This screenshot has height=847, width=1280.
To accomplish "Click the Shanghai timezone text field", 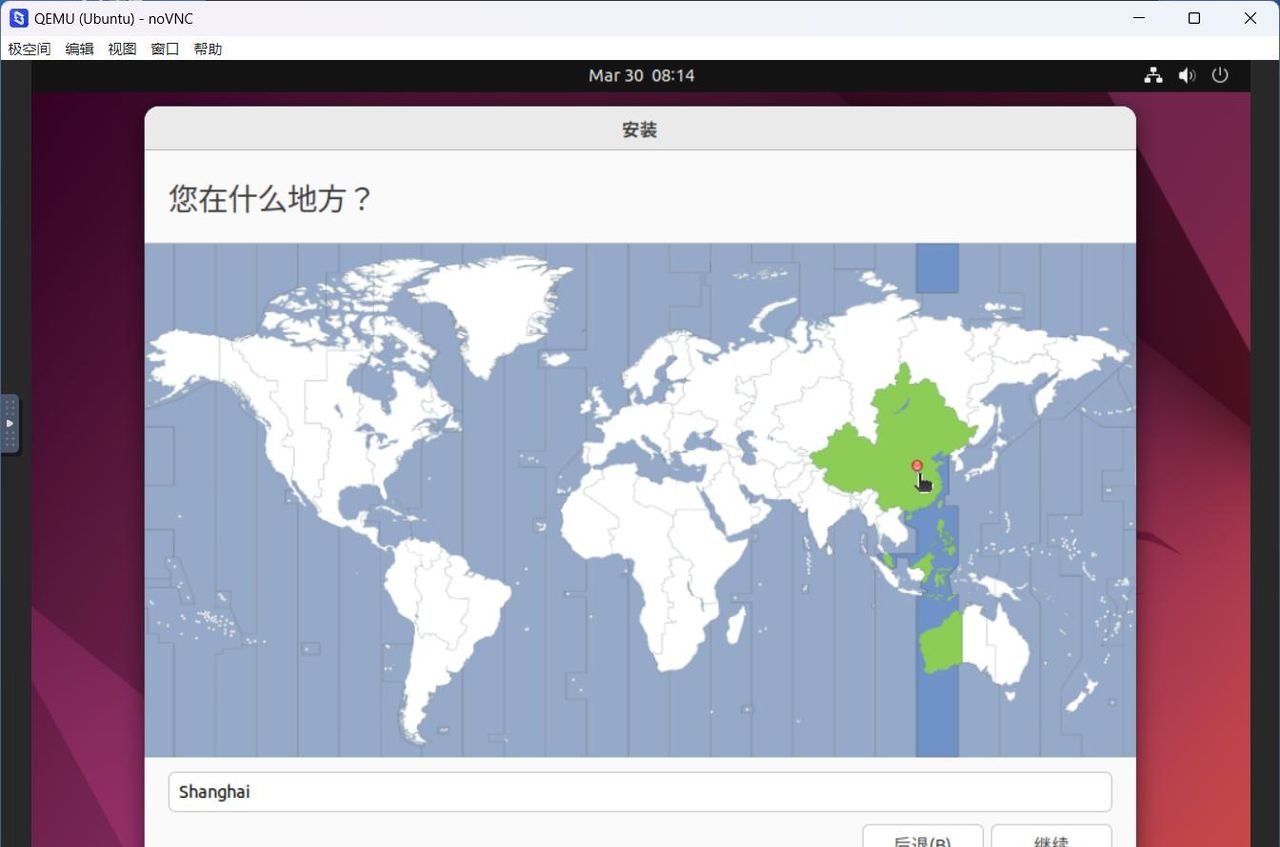I will point(640,792).
